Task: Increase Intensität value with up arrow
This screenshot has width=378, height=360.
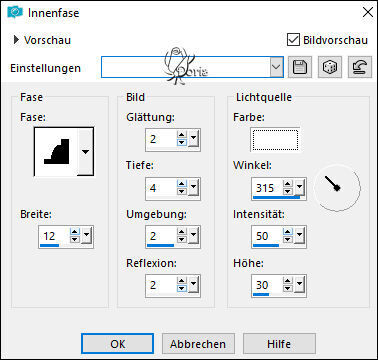Action: pos(287,232)
